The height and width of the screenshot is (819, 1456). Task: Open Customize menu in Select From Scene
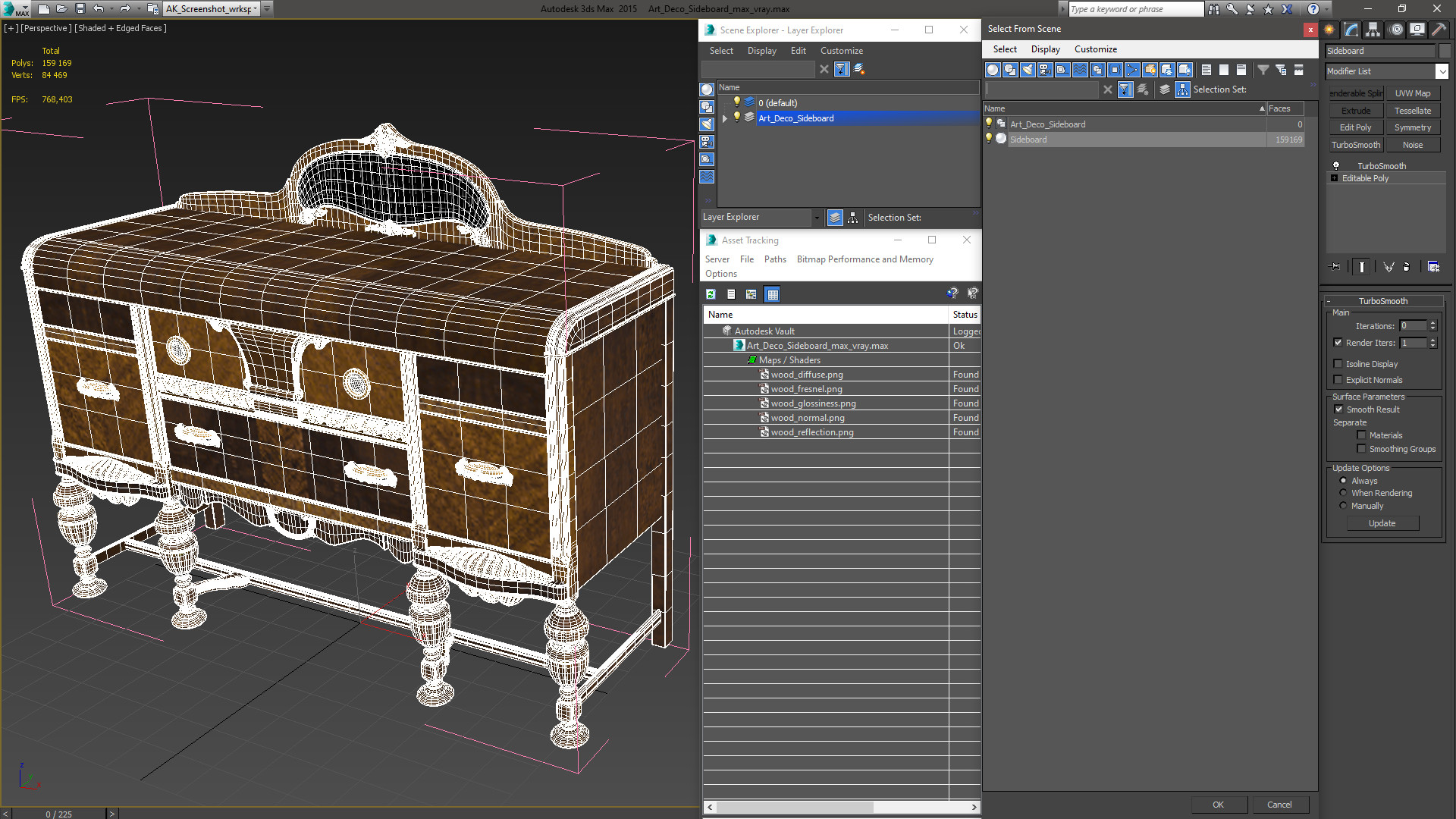[x=1096, y=49]
